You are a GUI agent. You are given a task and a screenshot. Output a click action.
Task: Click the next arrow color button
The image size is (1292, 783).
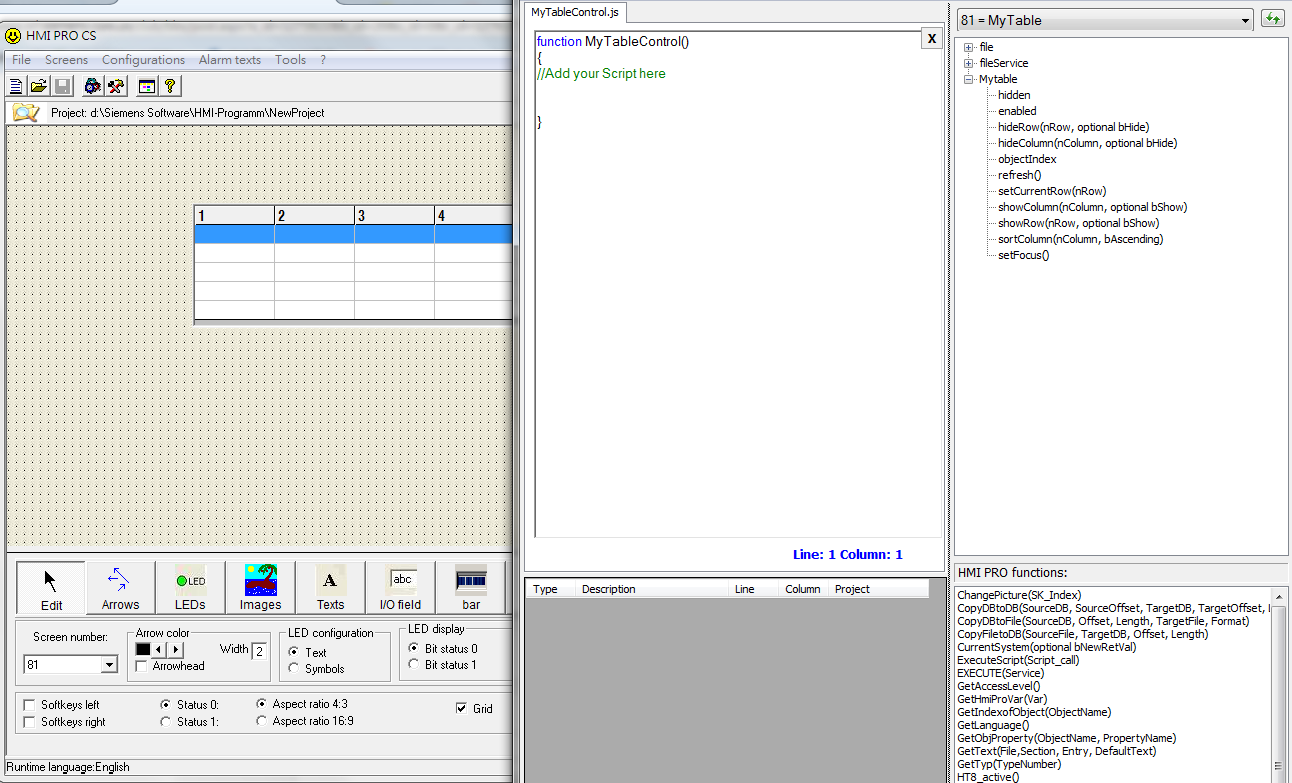point(176,649)
